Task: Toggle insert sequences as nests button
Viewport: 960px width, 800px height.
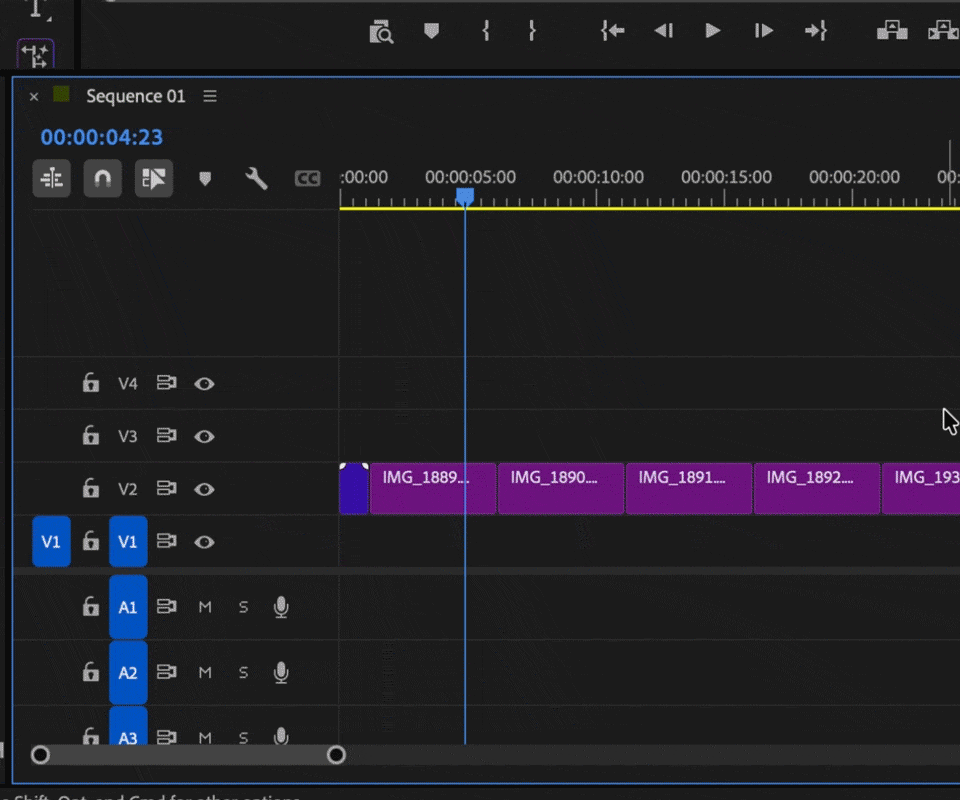Action: pyautogui.click(x=51, y=179)
